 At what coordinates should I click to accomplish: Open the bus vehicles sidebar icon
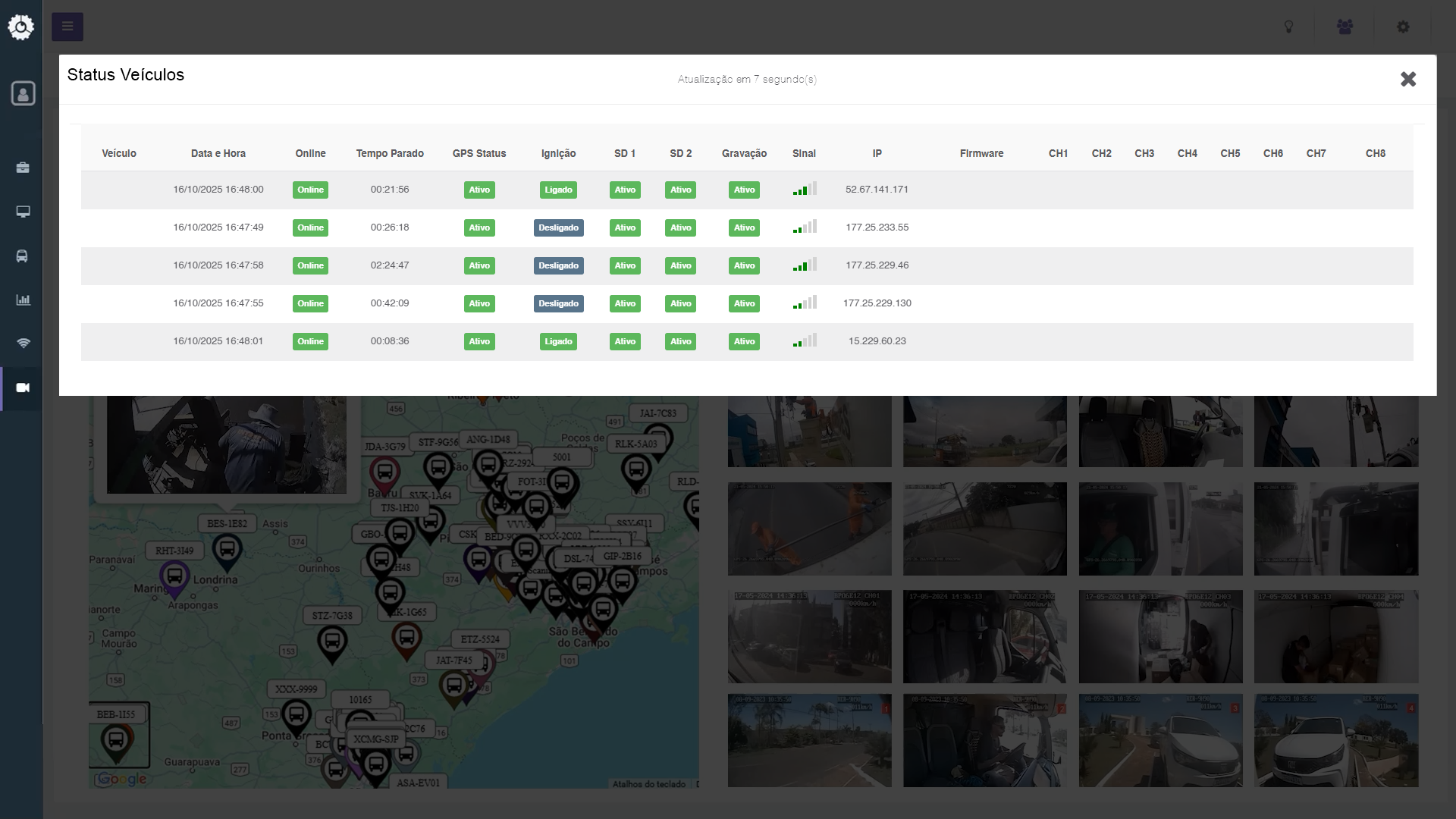tap(23, 256)
